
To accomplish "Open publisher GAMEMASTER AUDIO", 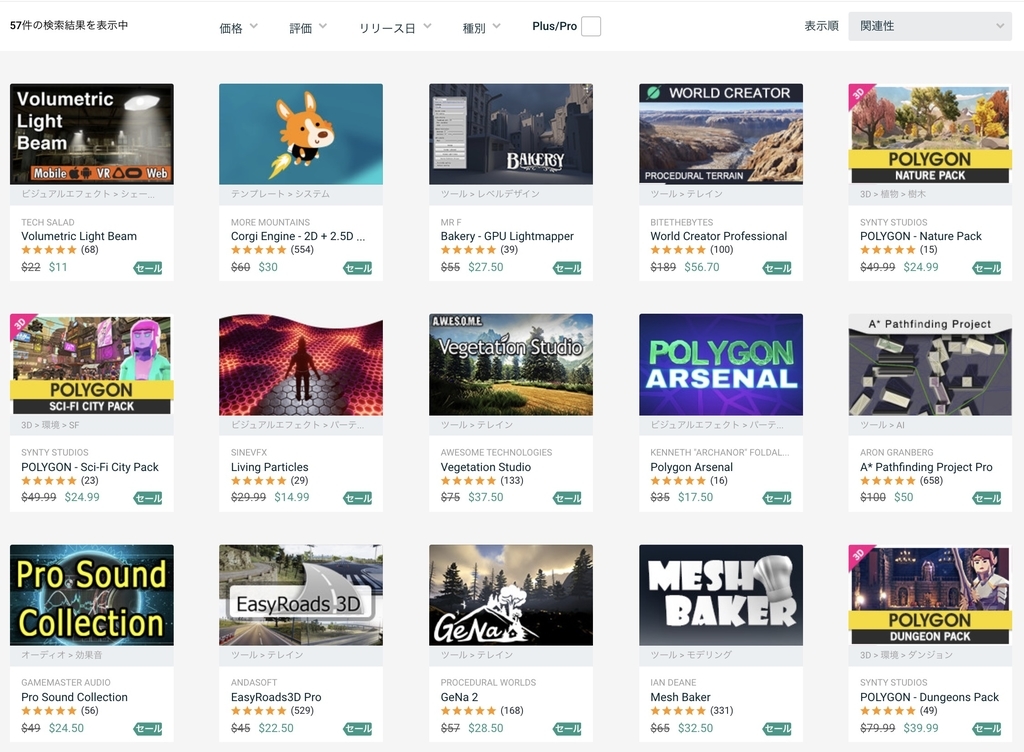I will [x=66, y=683].
